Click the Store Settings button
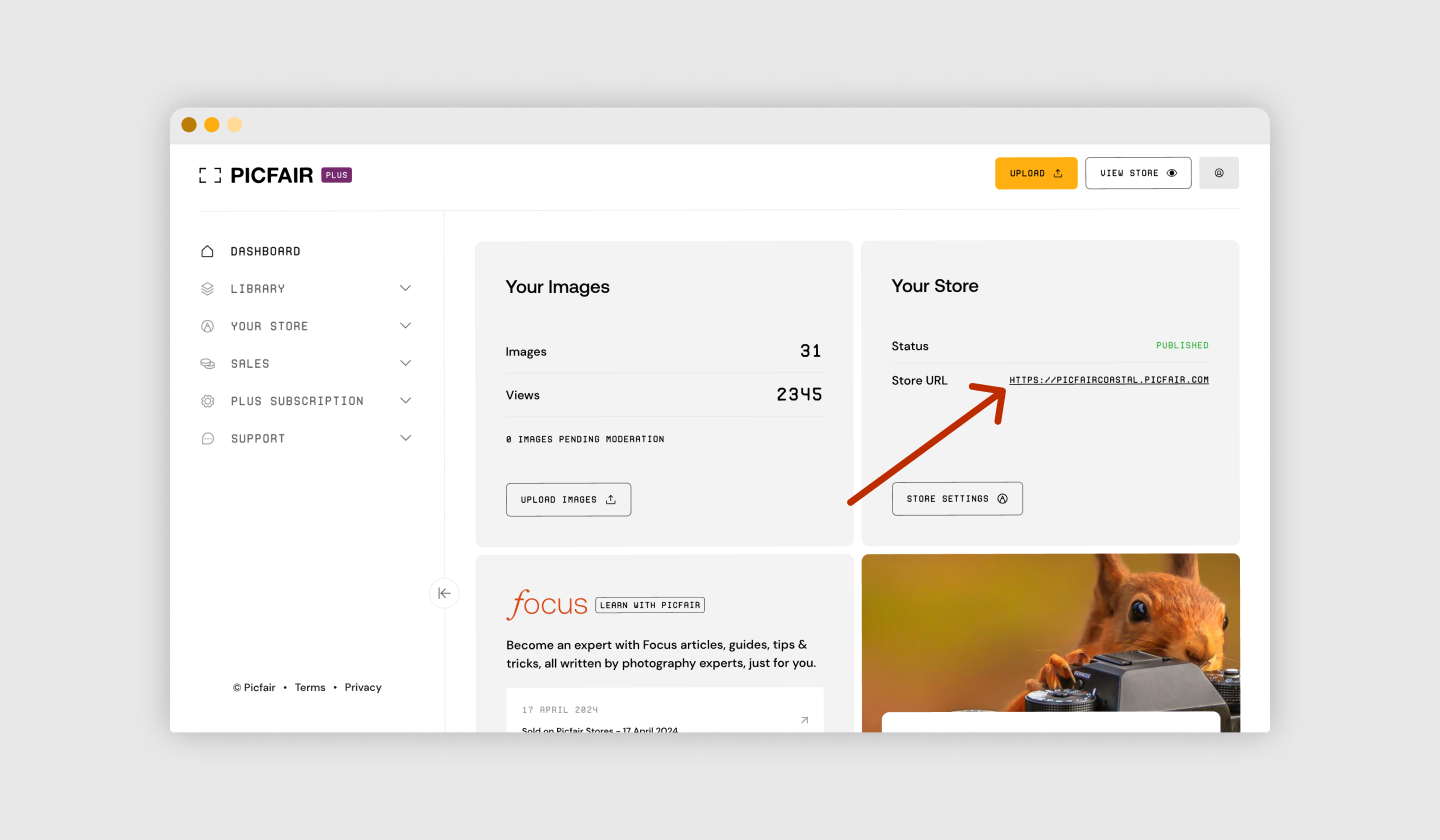The height and width of the screenshot is (840, 1440). [957, 498]
